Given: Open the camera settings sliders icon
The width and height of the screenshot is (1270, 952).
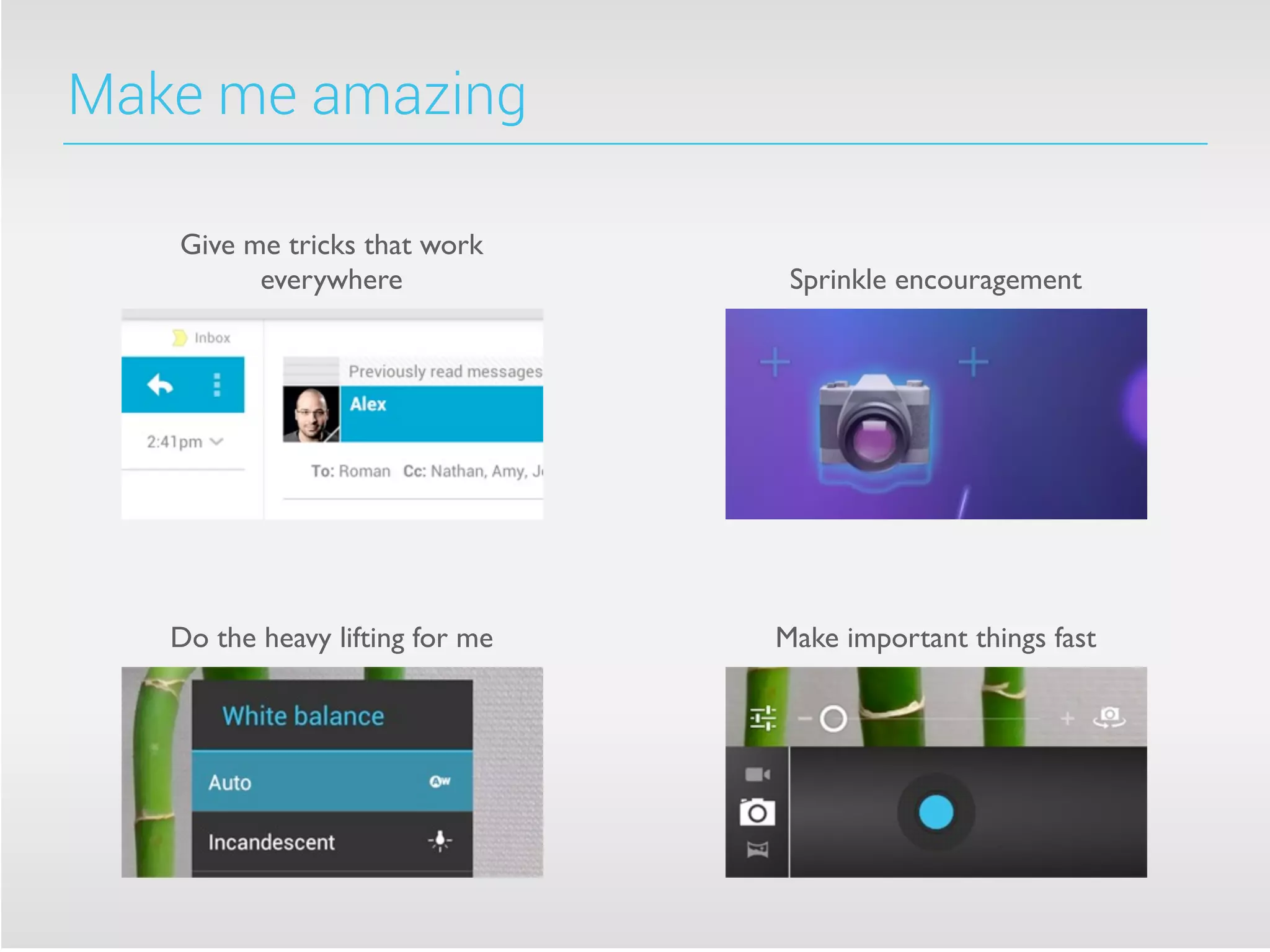Looking at the screenshot, I should point(763,718).
